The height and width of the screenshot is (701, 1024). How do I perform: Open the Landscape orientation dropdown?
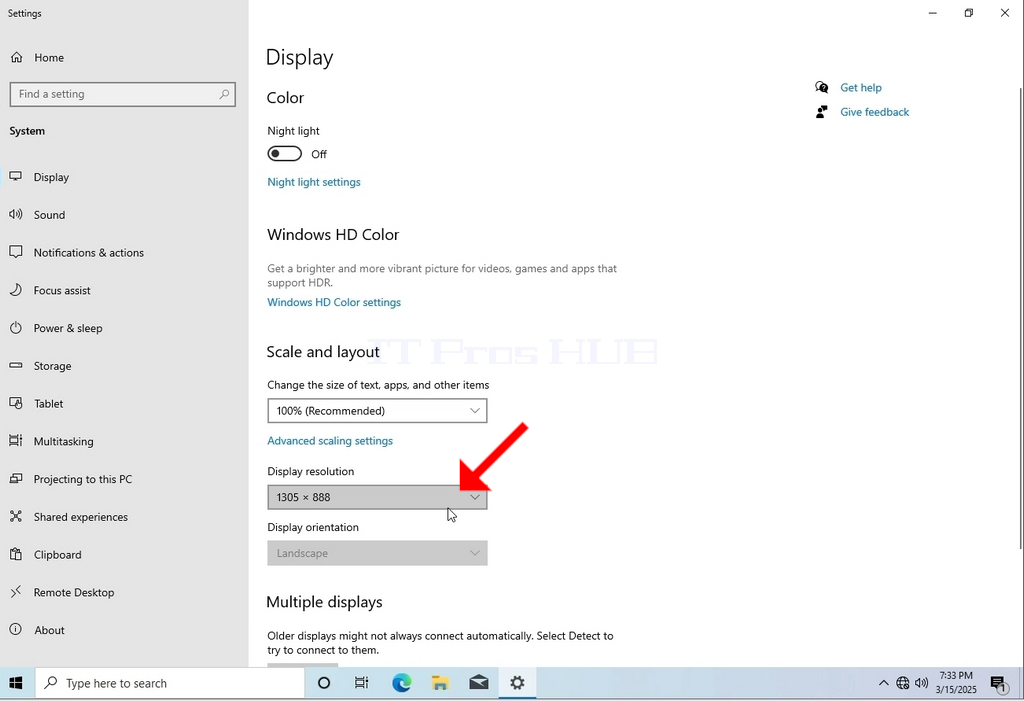pos(377,553)
